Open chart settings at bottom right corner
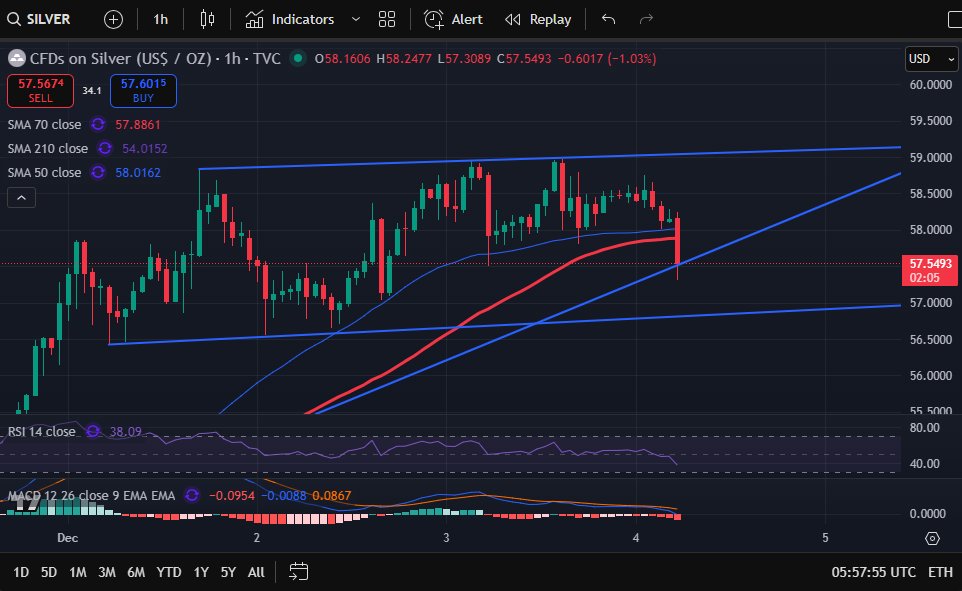 [x=932, y=538]
